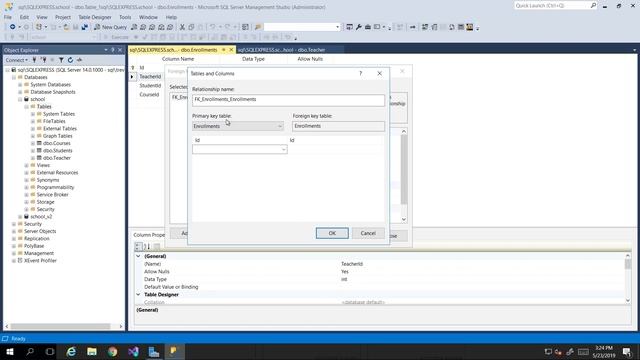
Task: Open Server Manager from the taskbar
Action: 153,351
